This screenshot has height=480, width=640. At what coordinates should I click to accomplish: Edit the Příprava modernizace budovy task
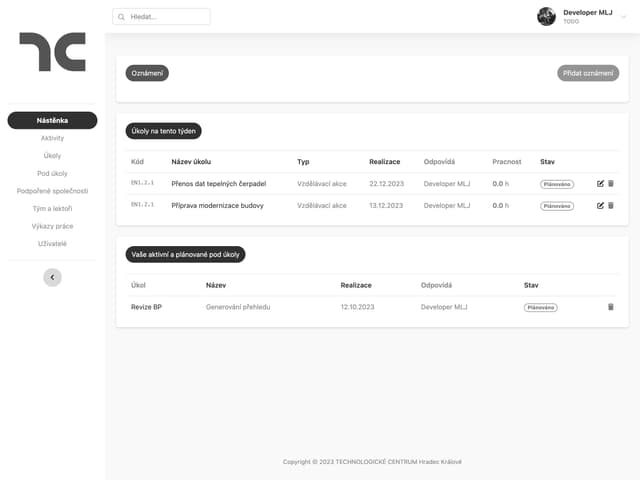(600, 205)
